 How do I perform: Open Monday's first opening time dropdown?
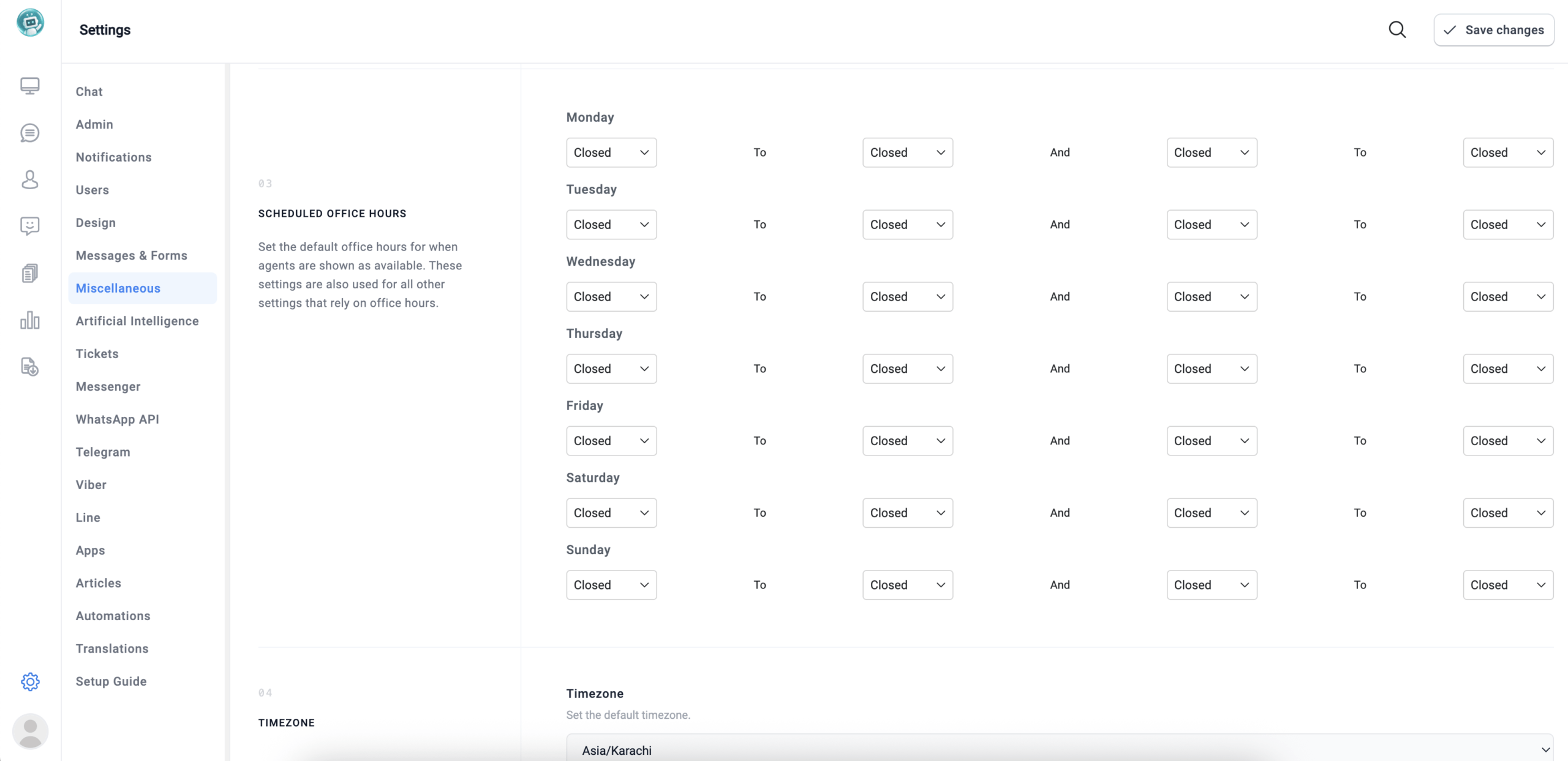tap(611, 152)
